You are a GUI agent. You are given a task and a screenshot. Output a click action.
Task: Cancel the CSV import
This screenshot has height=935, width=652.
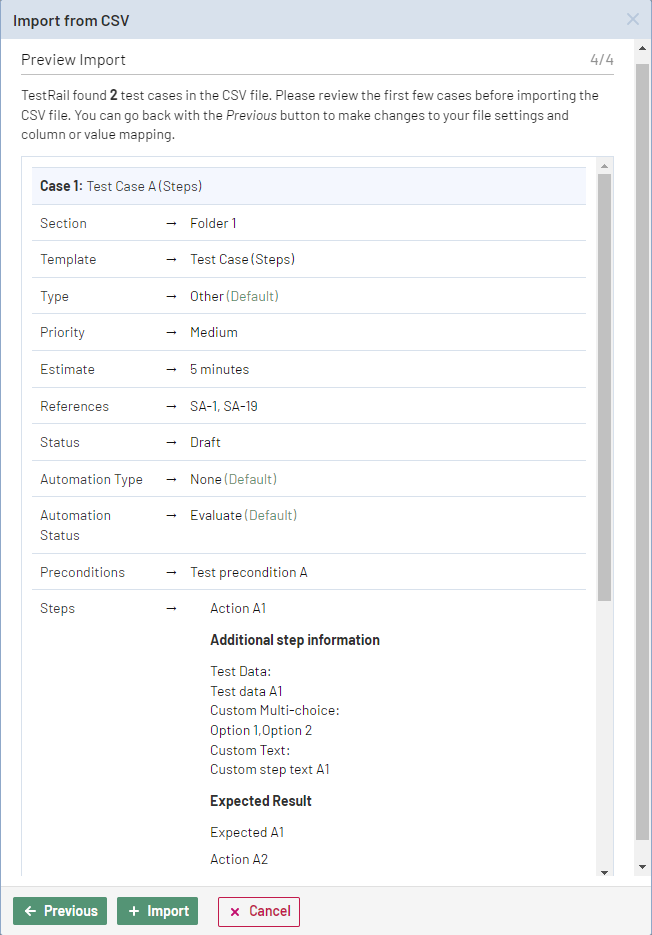[258, 911]
